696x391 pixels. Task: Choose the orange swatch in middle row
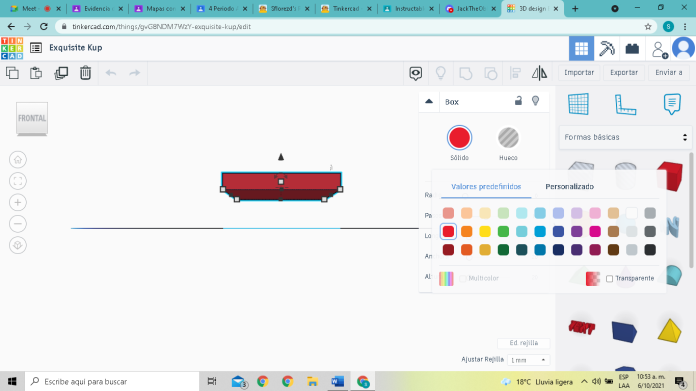(467, 232)
